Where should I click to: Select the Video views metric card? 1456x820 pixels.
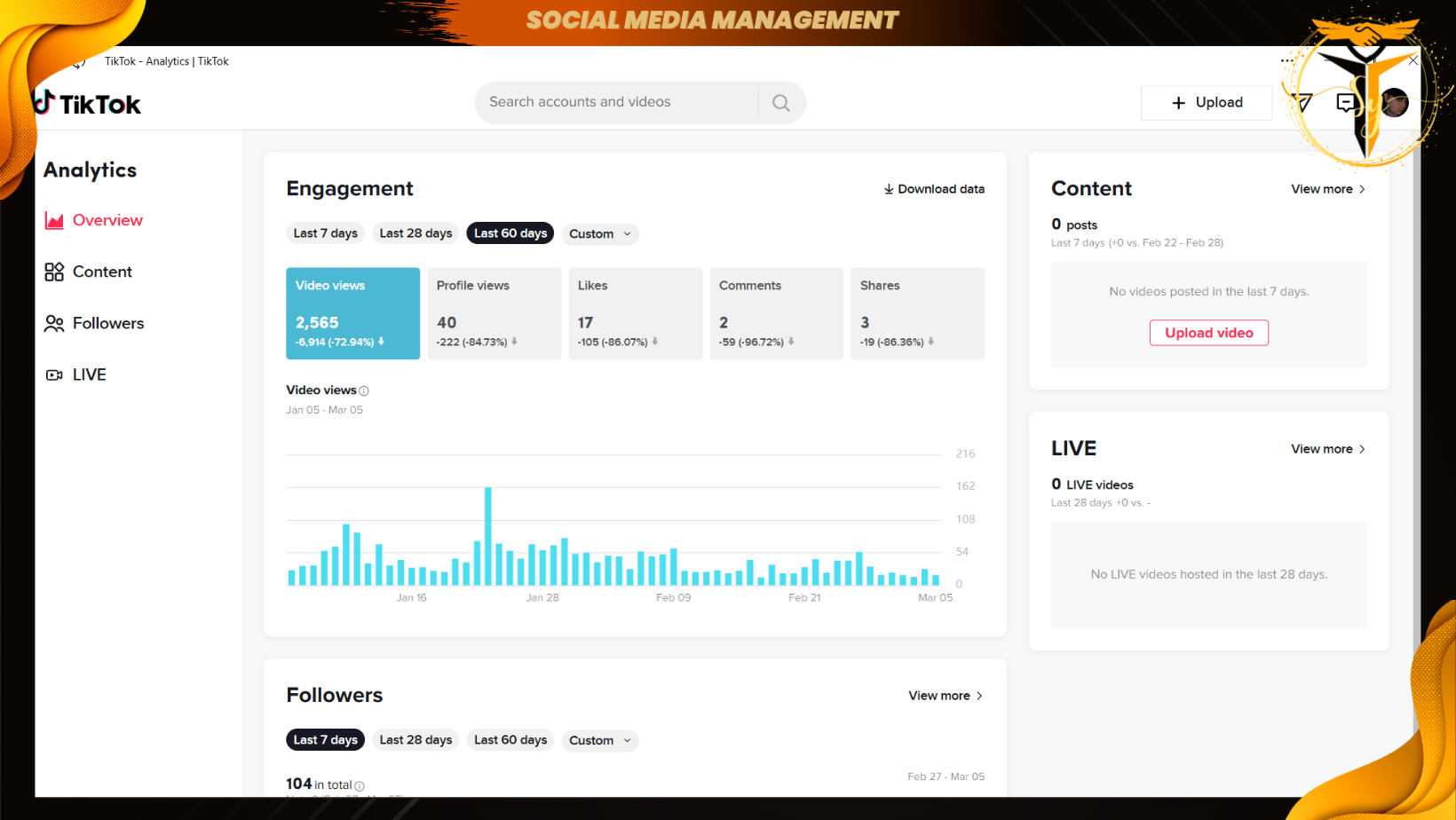(352, 313)
